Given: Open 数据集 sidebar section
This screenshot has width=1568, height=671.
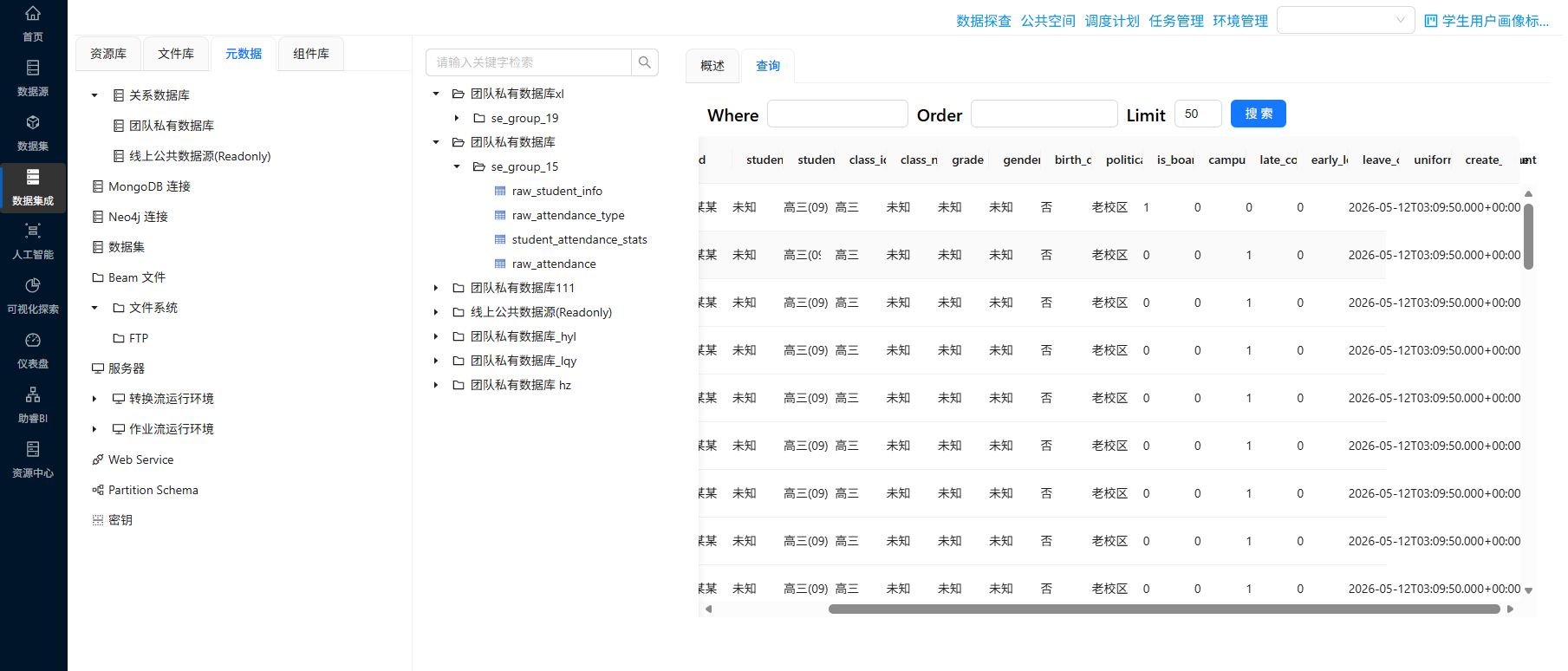Looking at the screenshot, I should [33, 133].
